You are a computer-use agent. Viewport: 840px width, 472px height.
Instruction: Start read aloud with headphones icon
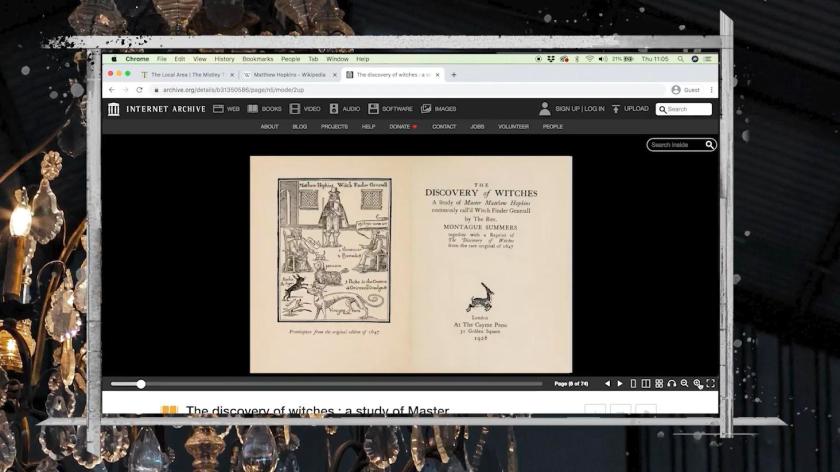tap(672, 384)
